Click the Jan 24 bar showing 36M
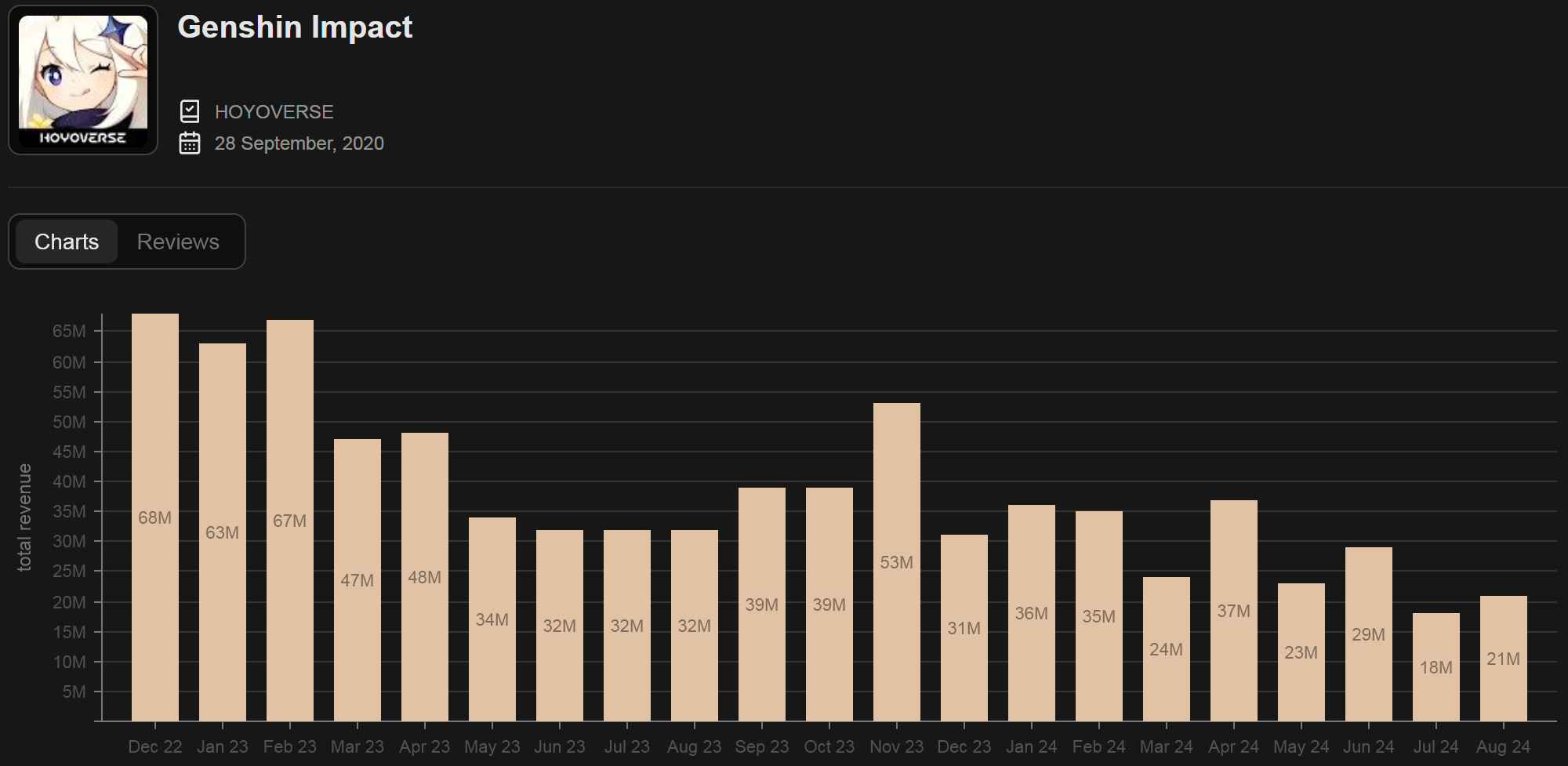Viewport: 1568px width, 766px height. [x=1032, y=613]
